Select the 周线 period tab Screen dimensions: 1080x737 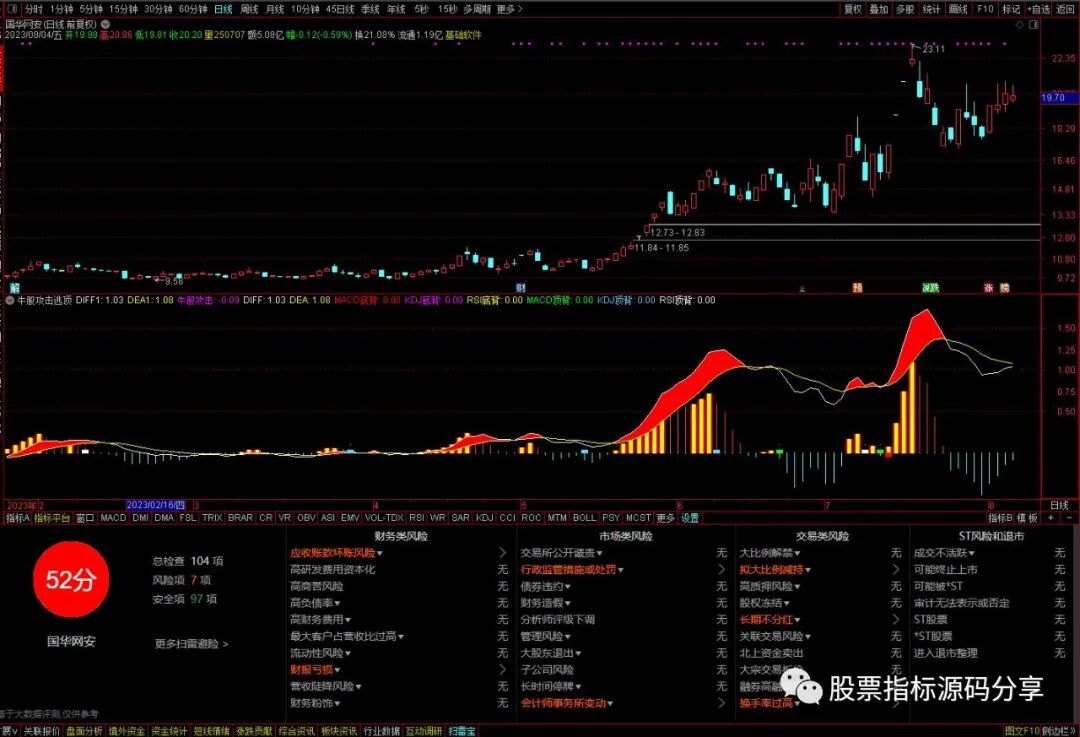click(x=249, y=9)
